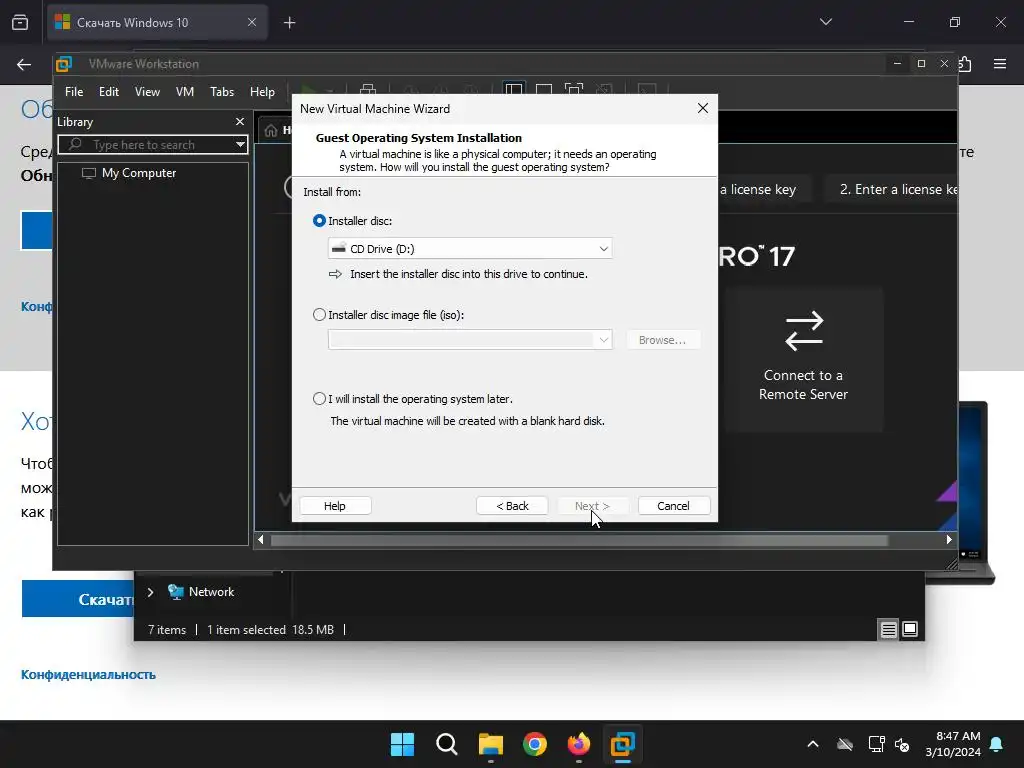
Task: Click the VMware Workstation title bar icon
Action: click(64, 64)
